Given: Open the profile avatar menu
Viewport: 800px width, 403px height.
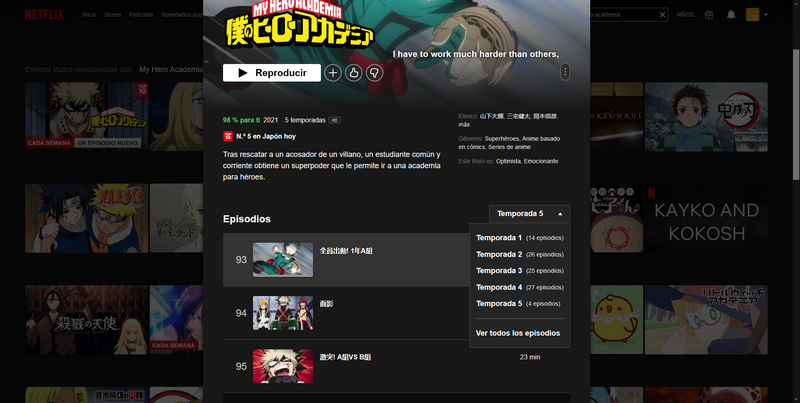Looking at the screenshot, I should (753, 14).
